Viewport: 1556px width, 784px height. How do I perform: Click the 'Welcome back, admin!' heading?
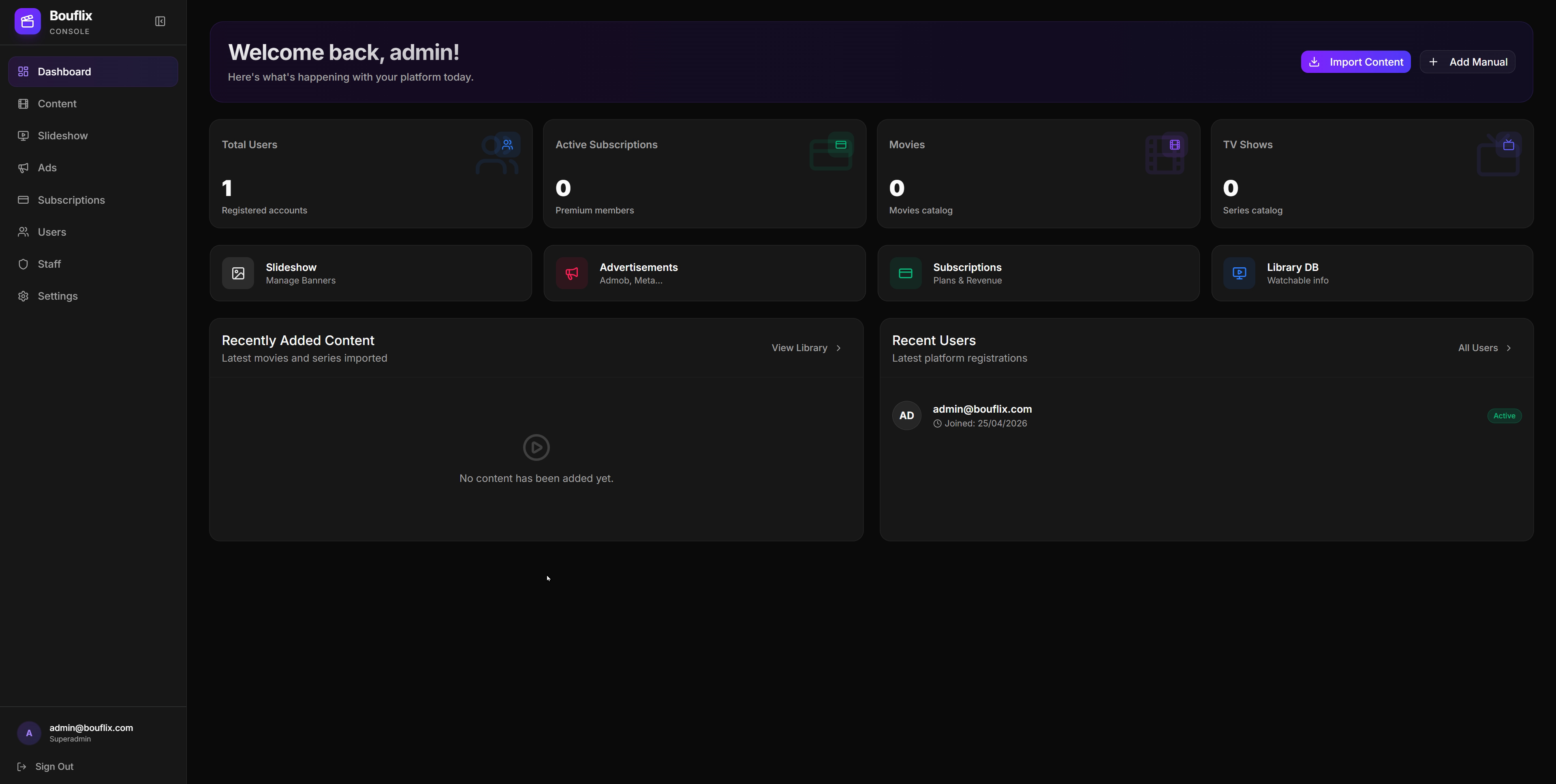(x=344, y=53)
